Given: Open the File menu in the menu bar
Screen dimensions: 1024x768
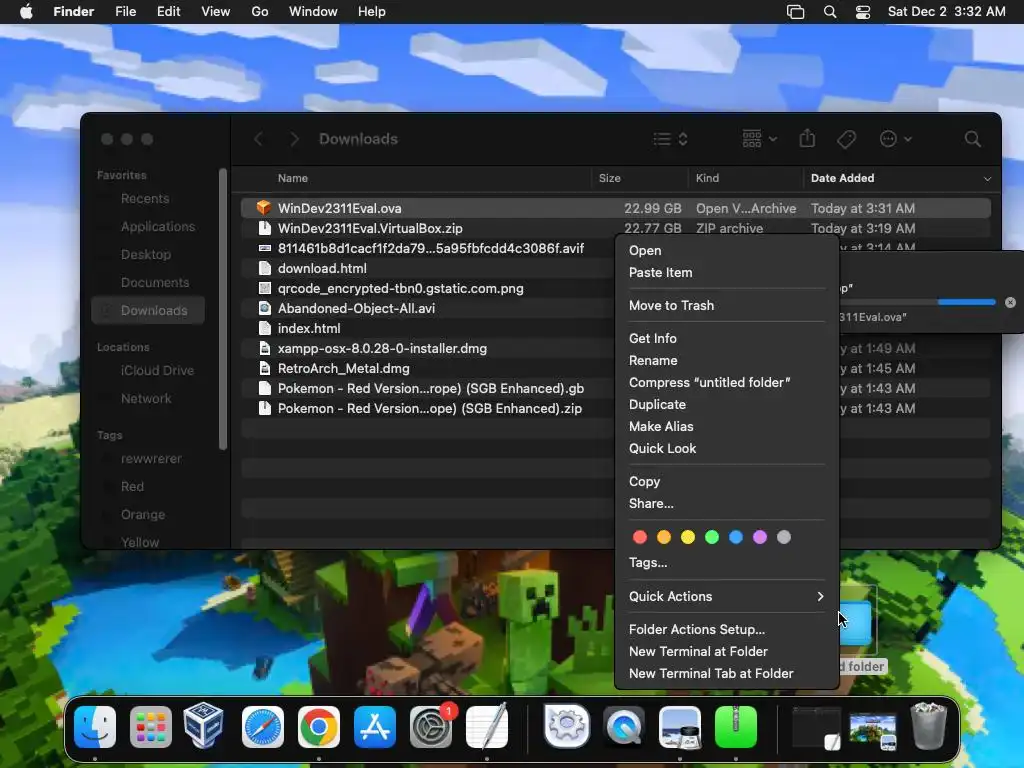Looking at the screenshot, I should click(x=125, y=12).
